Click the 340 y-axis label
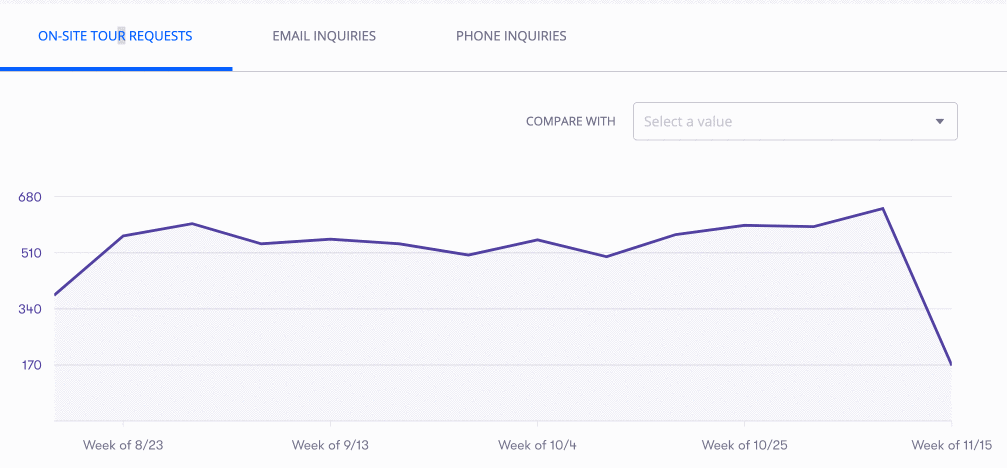This screenshot has width=1007, height=468. click(29, 309)
